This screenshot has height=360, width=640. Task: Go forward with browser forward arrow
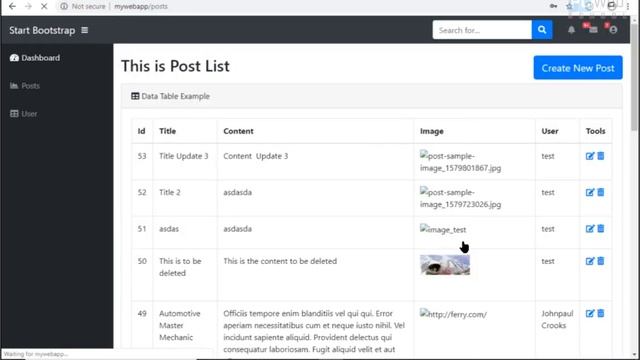click(28, 7)
